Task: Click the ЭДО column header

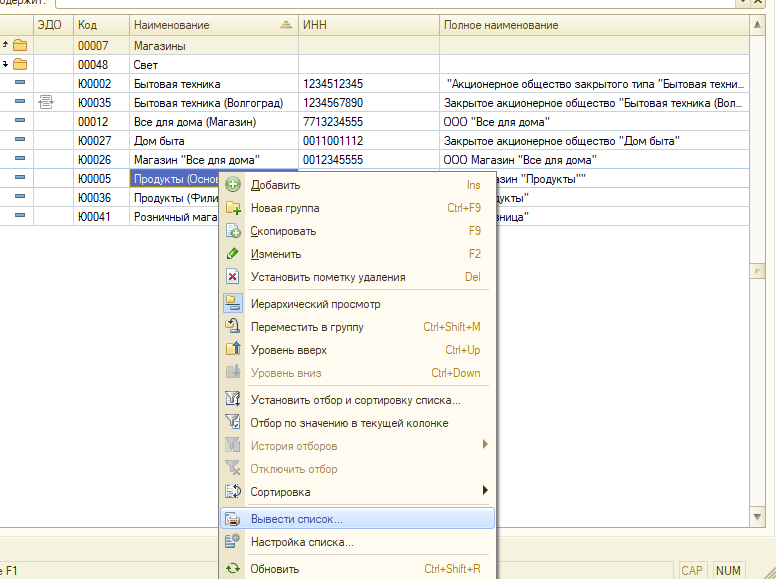Action: [53, 25]
